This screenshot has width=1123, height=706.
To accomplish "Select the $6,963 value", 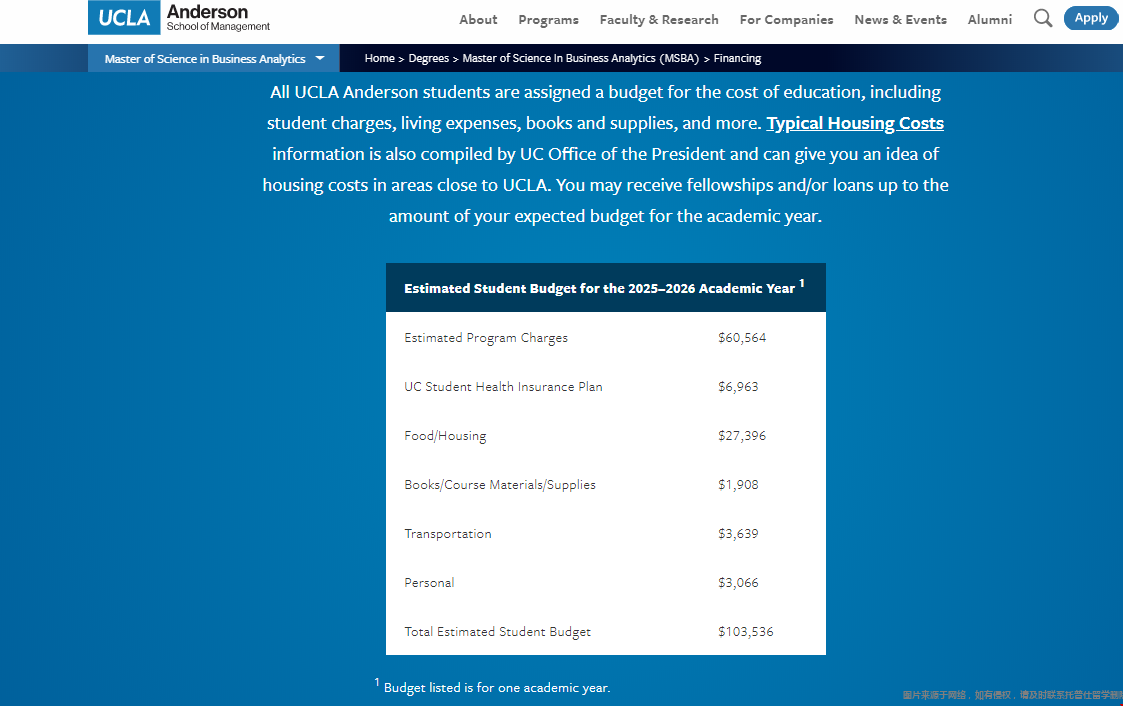I will [x=738, y=387].
